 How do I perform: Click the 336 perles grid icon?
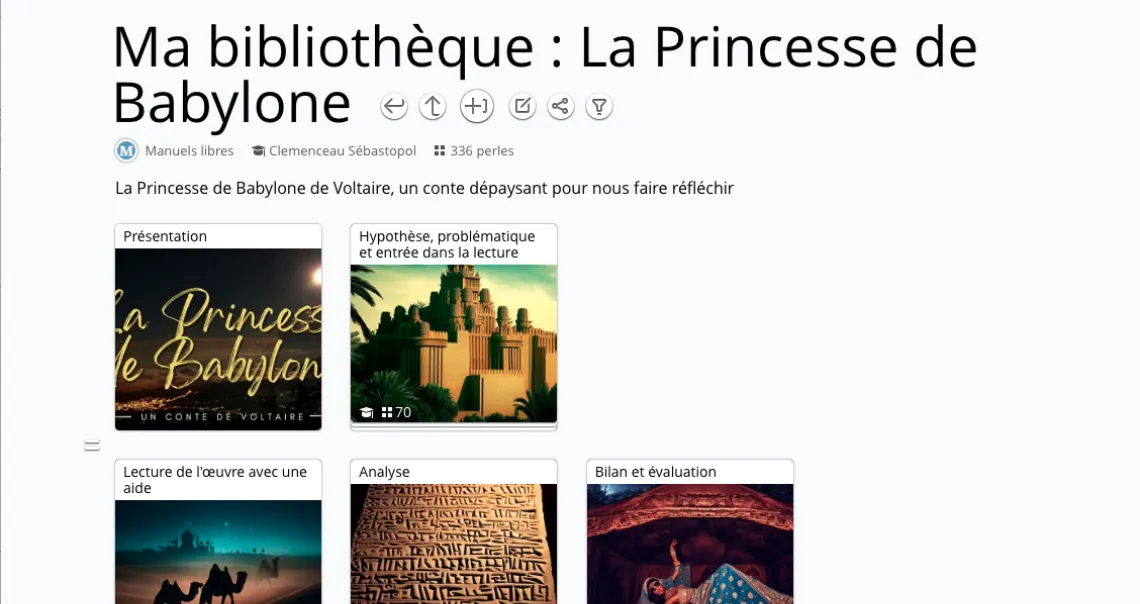(x=439, y=150)
